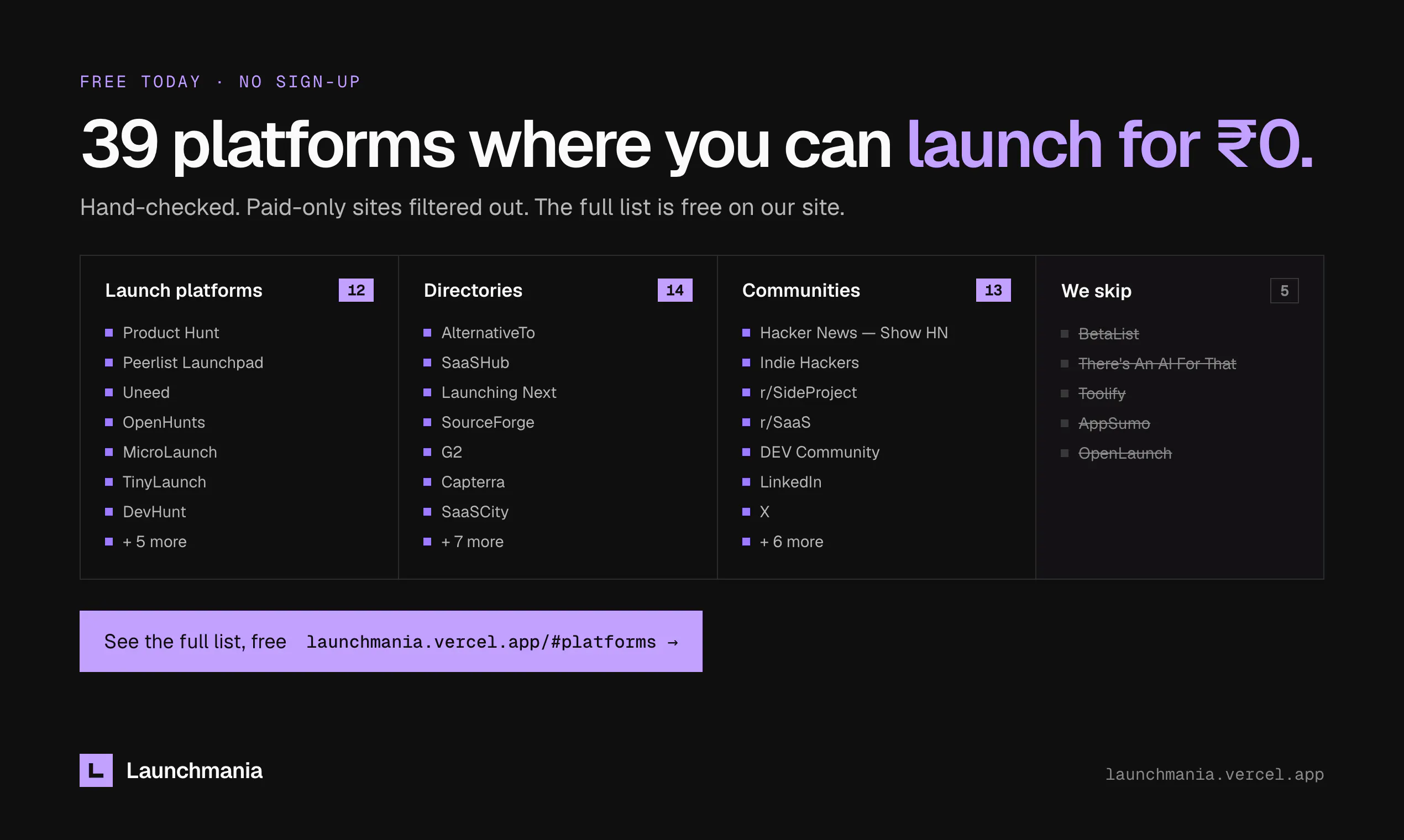Click the 'OpenHunts' entry
1404x840 pixels.
coord(164,422)
